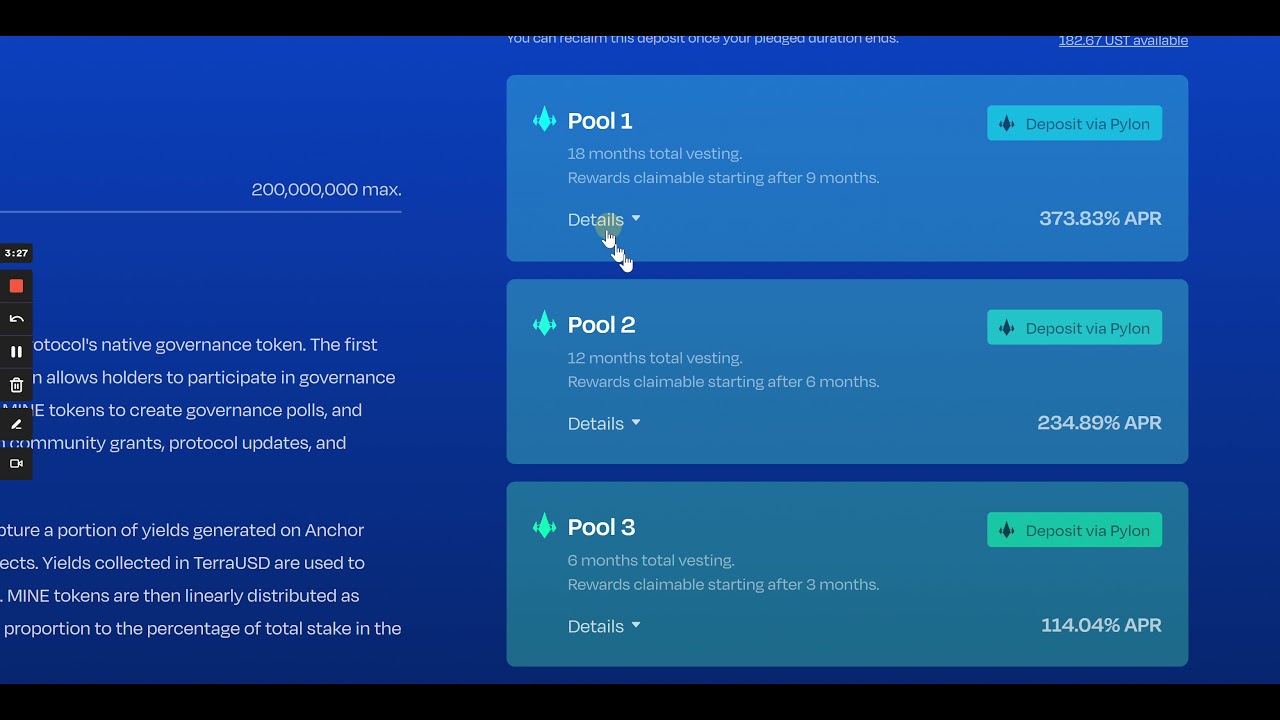This screenshot has height=720, width=1280.
Task: Click the 373.83% APR value
Action: [1100, 218]
